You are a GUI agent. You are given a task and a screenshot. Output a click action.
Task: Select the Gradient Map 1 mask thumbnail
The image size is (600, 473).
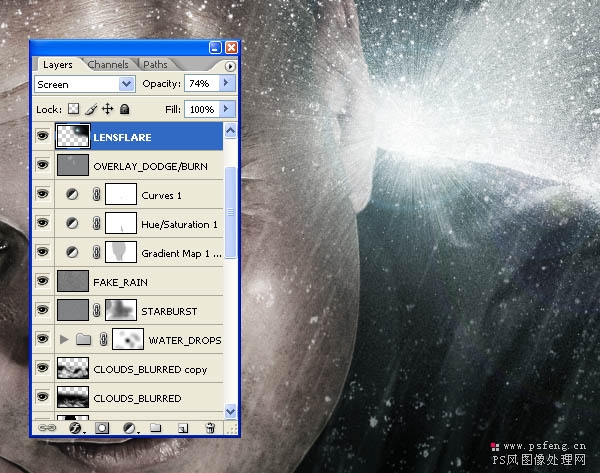click(121, 252)
